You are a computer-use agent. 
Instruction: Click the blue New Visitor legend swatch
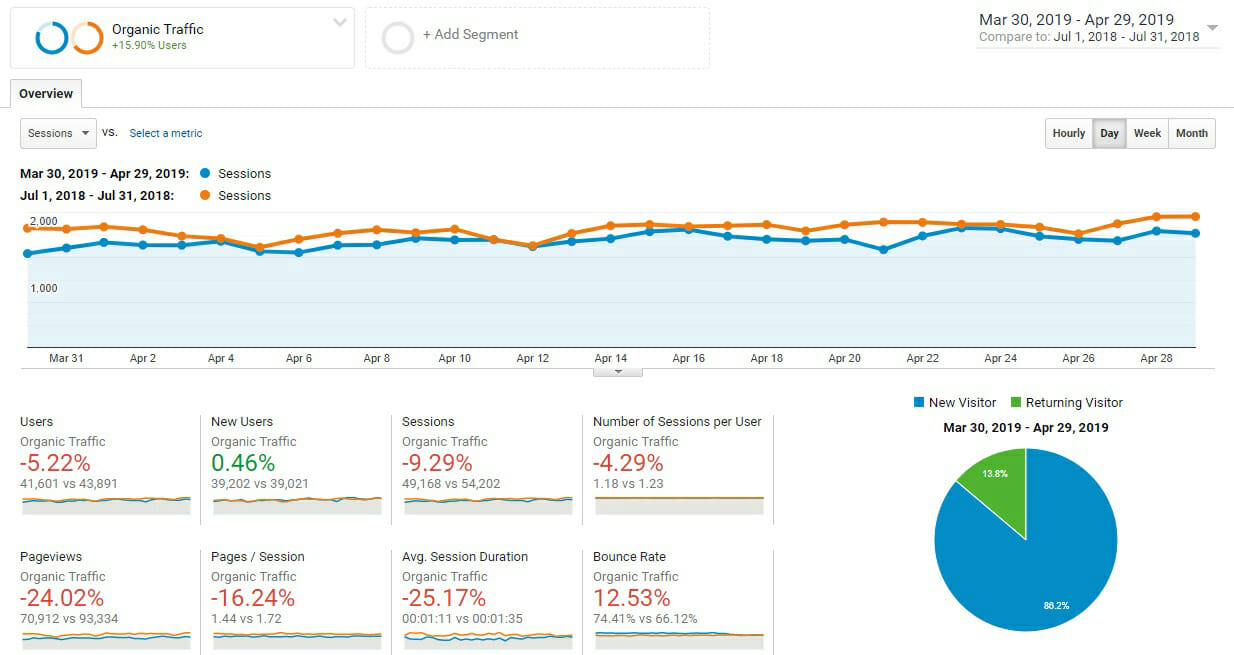pyautogui.click(x=918, y=403)
